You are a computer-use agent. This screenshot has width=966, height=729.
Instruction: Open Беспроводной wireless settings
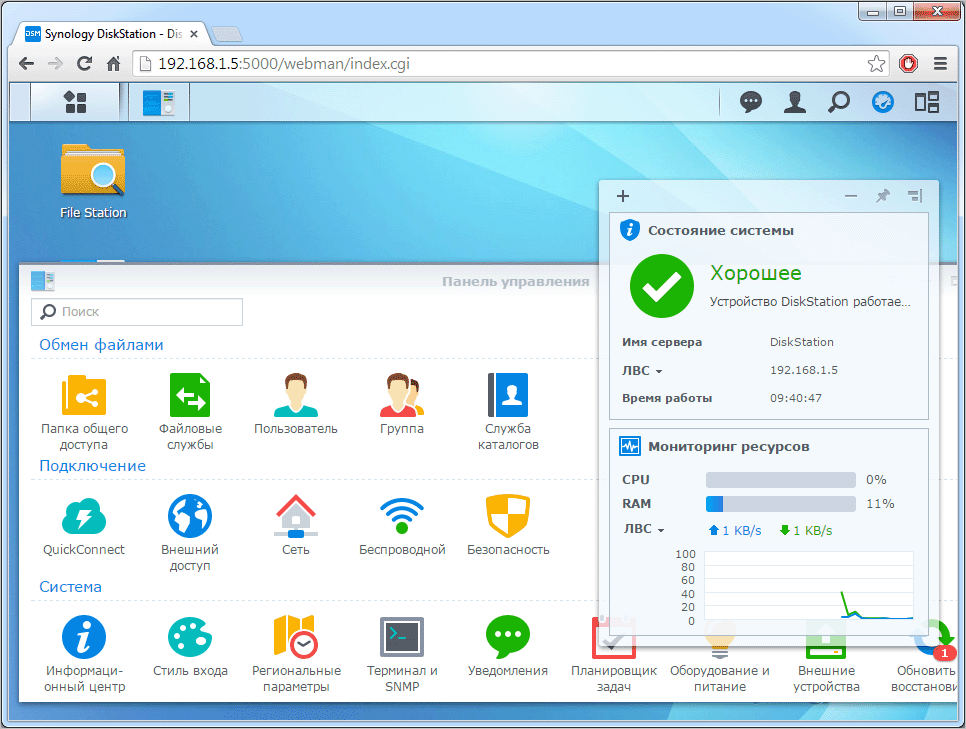[x=402, y=525]
